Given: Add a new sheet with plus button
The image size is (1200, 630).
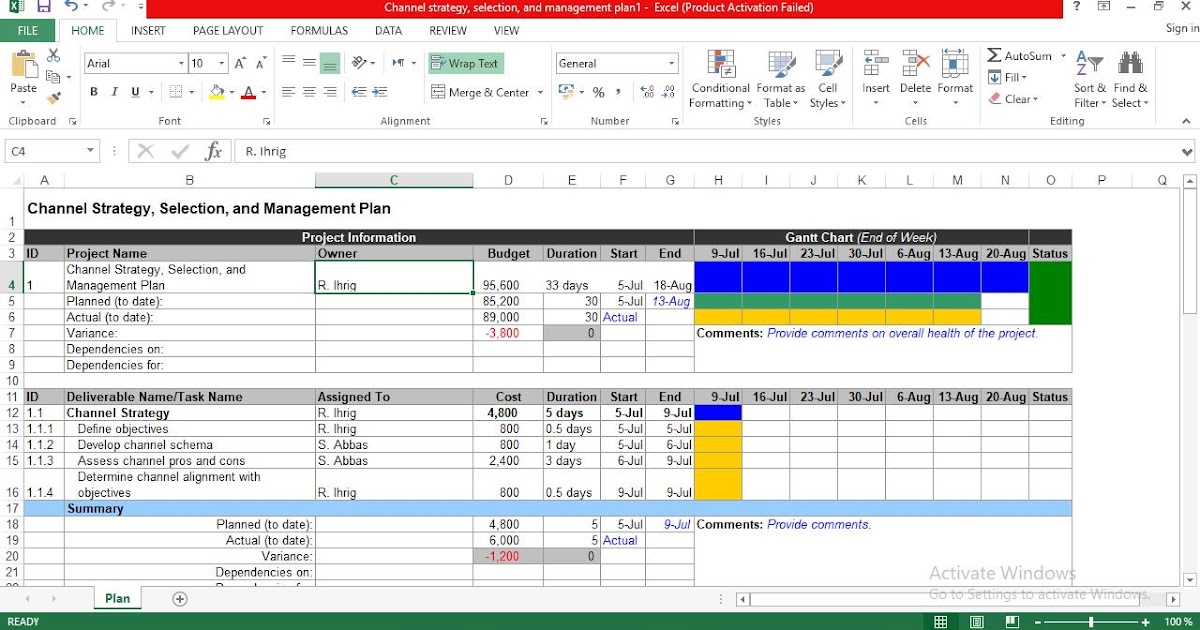Looking at the screenshot, I should click(x=180, y=597).
